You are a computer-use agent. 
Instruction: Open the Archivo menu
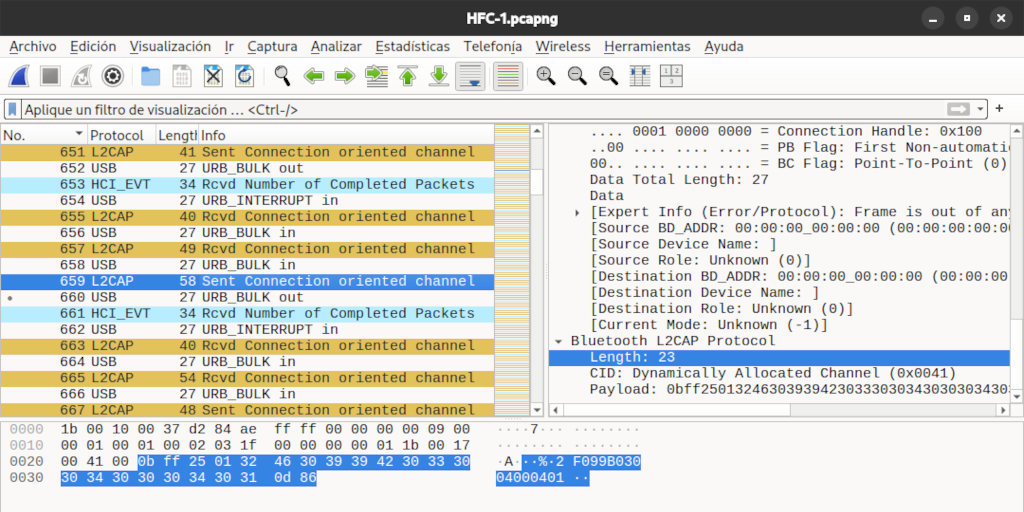[33, 46]
